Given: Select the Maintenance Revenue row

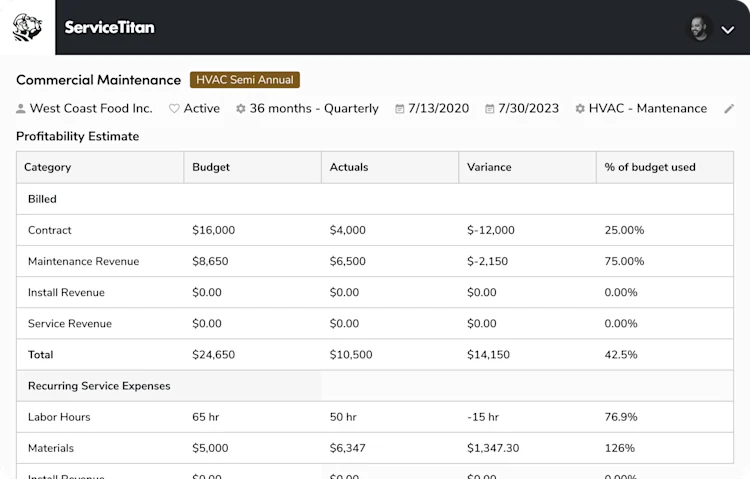Looking at the screenshot, I should (x=375, y=261).
